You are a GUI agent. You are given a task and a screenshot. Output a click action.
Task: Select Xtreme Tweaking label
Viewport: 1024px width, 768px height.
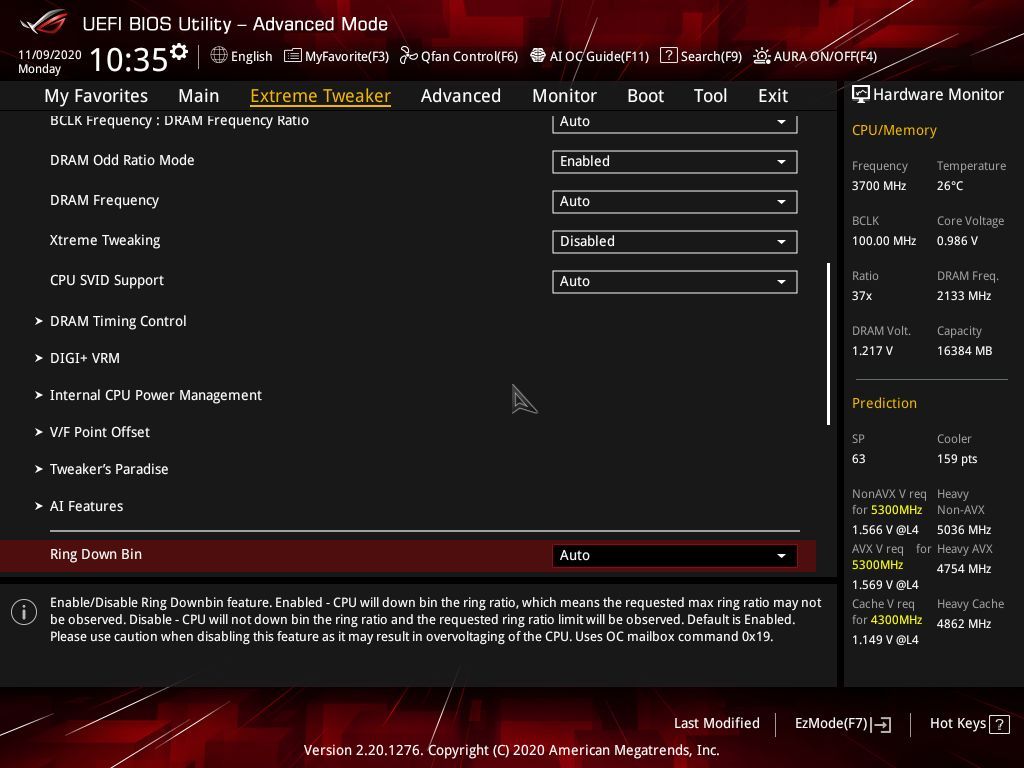tap(105, 240)
